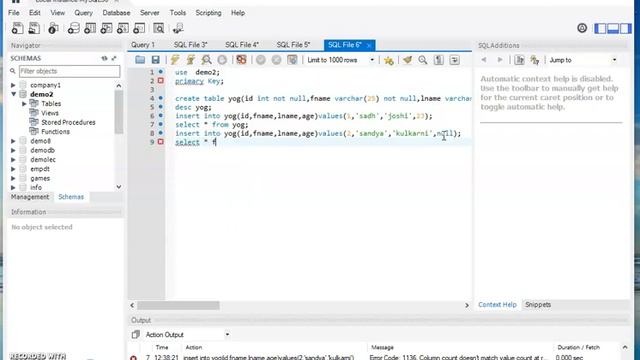Expand company1 schema node
Screen dimensions: 640x360
click(x=13, y=85)
